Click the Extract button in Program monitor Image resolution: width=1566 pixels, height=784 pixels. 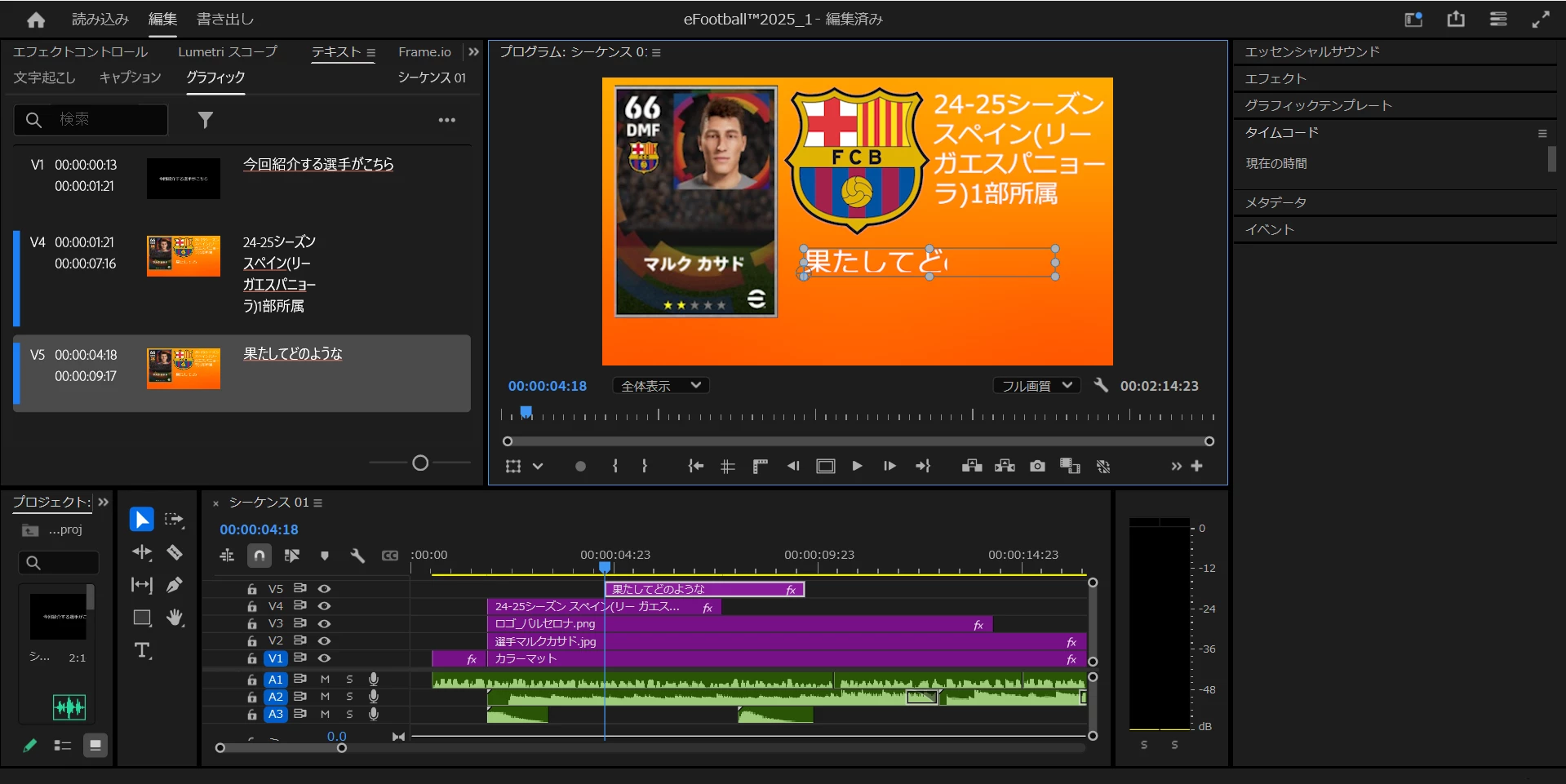1005,466
